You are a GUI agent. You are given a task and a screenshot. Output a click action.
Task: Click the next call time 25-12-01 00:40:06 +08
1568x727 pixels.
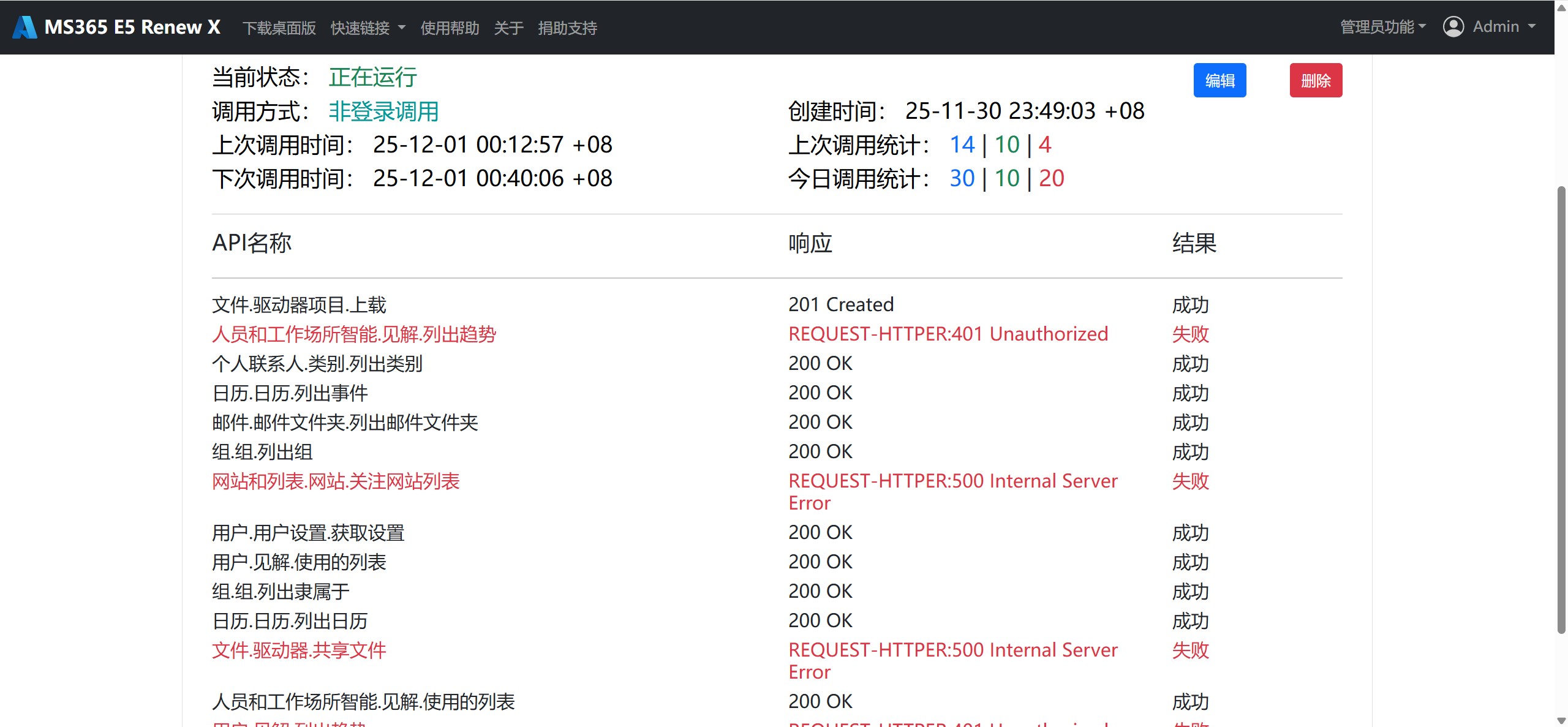tap(492, 179)
